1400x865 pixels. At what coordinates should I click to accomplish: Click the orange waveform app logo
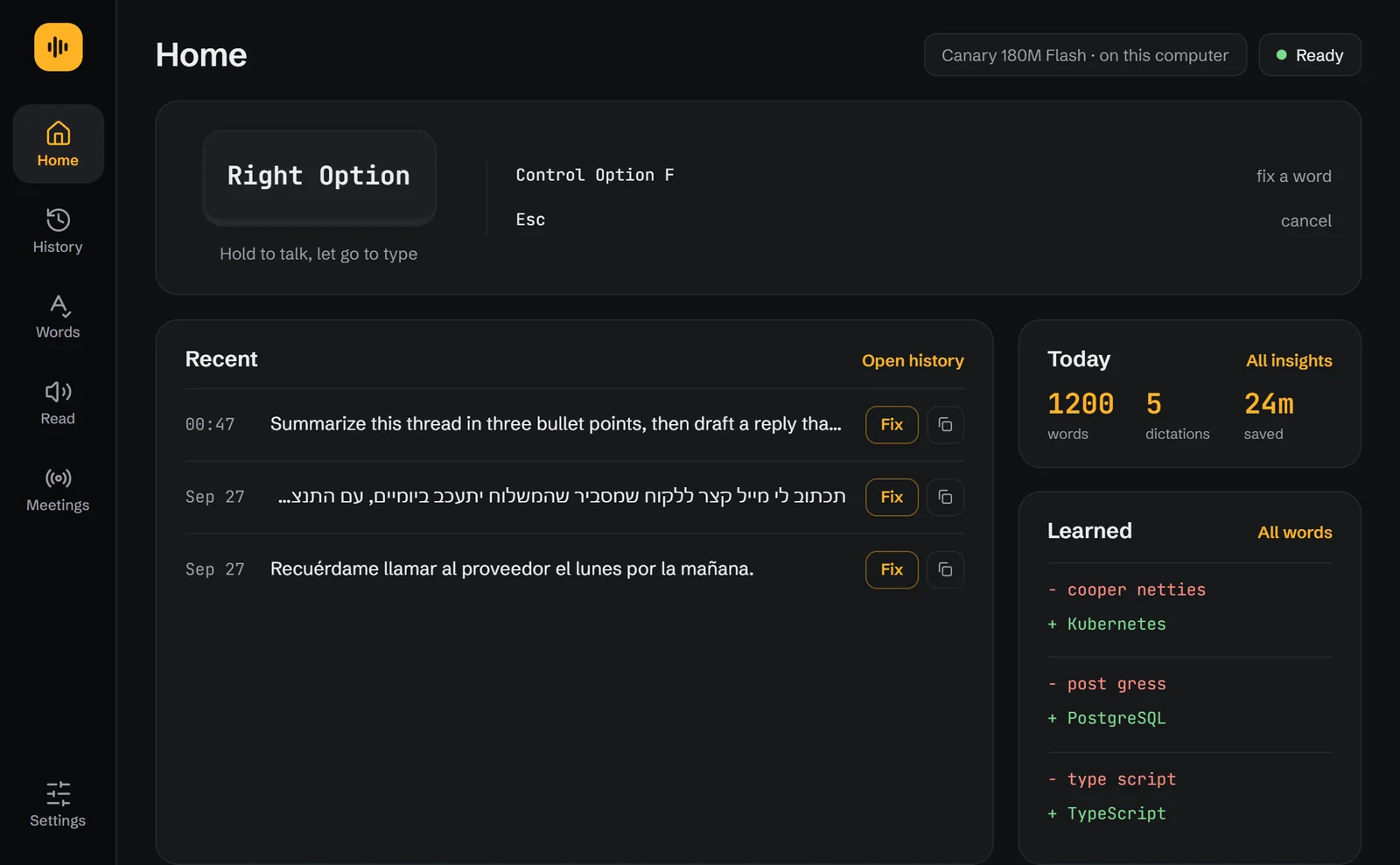pyautogui.click(x=59, y=47)
